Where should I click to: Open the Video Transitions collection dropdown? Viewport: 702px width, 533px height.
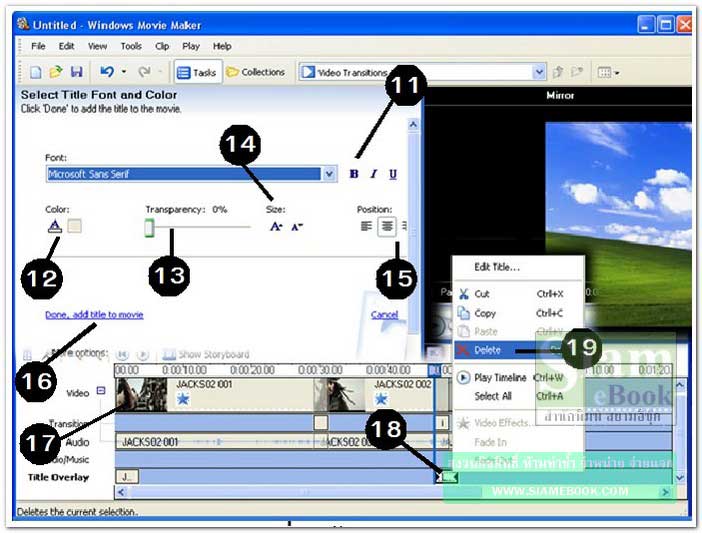click(x=539, y=72)
